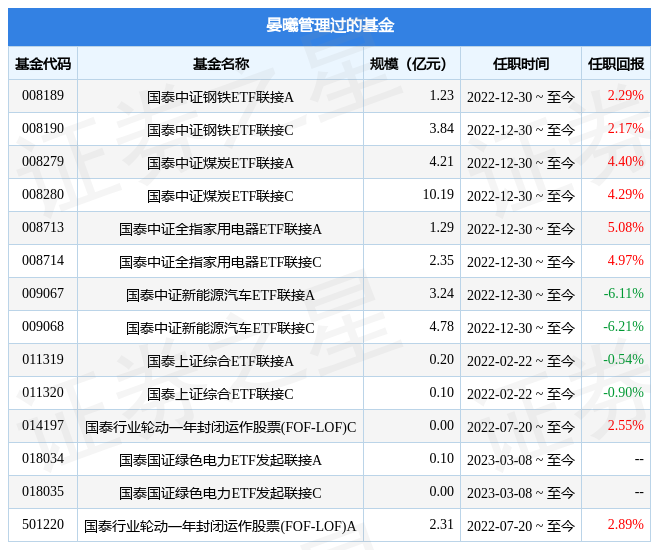Open 国泰中证新能源汽车ETF联接C fund name
651x550 pixels.
click(220, 328)
